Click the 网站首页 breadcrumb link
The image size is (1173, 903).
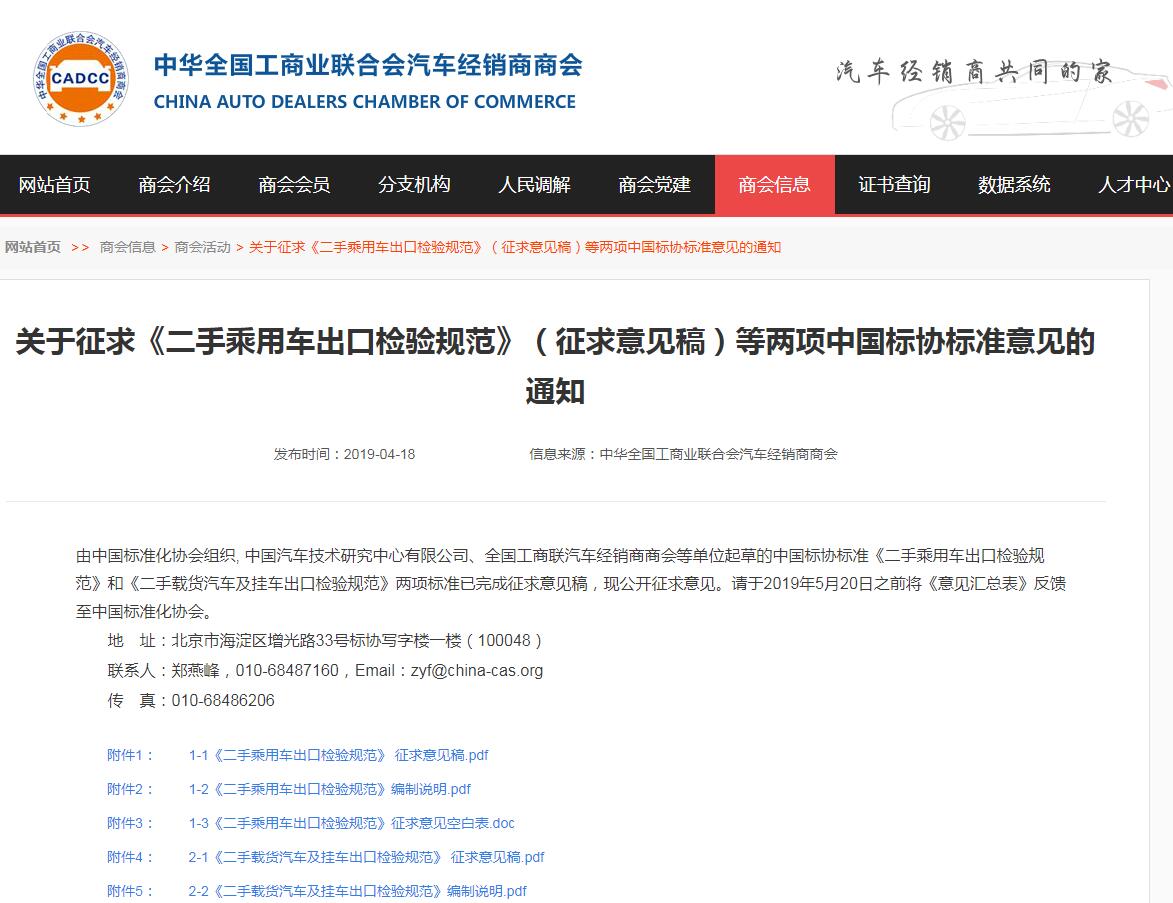click(x=33, y=247)
